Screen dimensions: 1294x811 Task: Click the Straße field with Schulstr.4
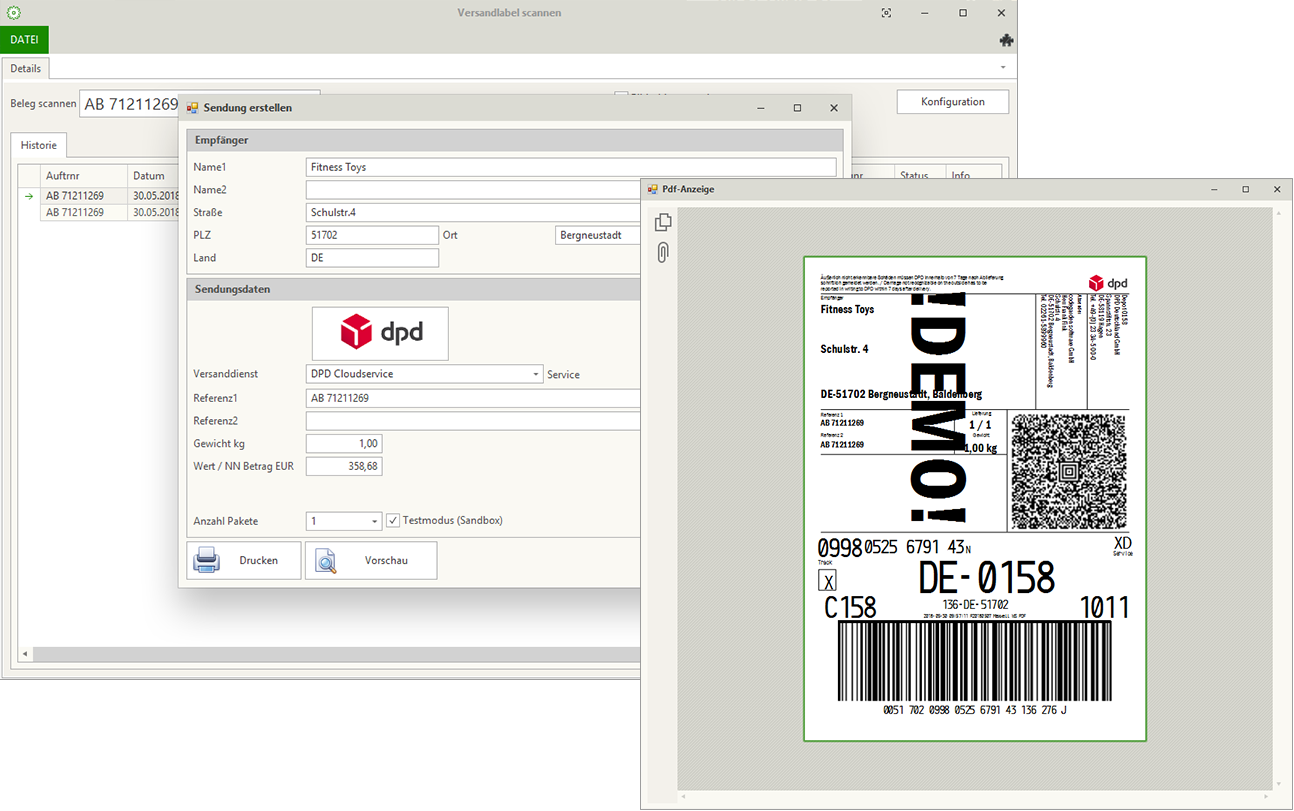click(x=473, y=212)
